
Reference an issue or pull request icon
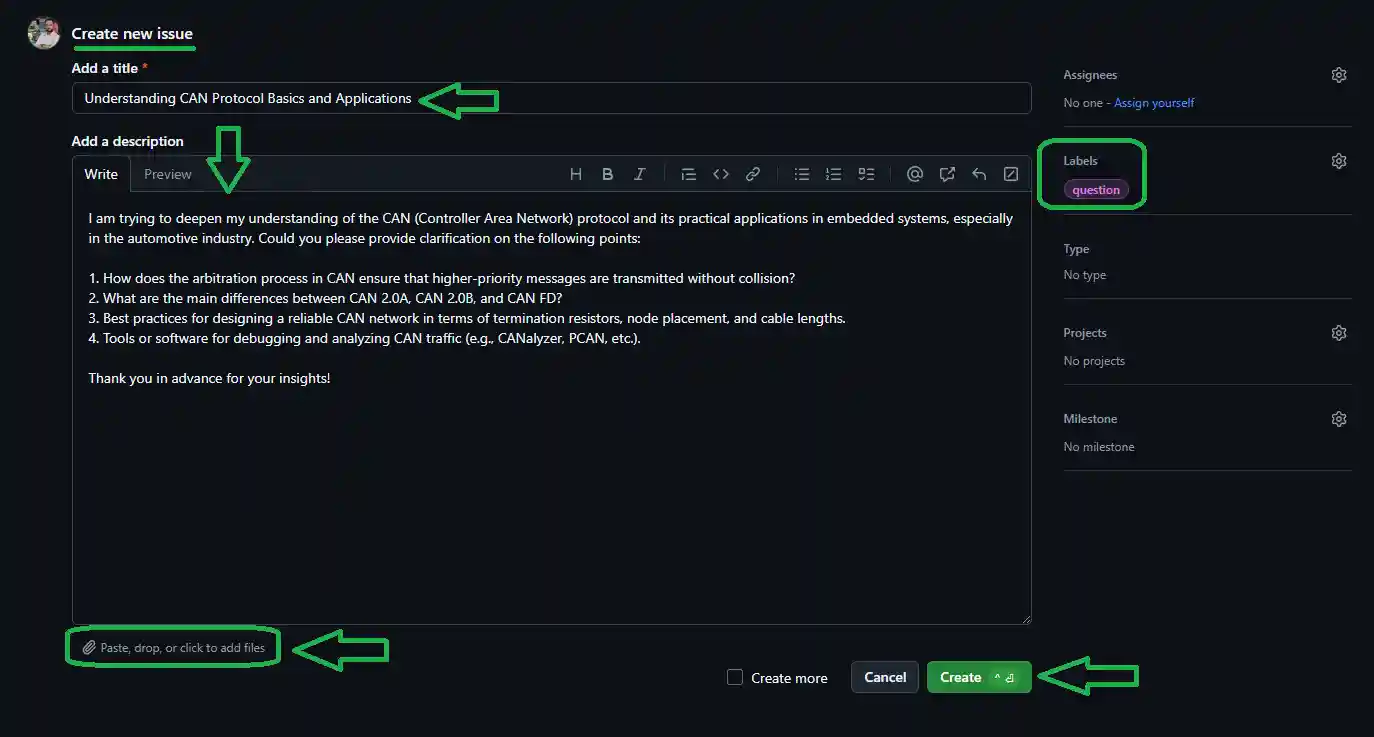pos(947,174)
